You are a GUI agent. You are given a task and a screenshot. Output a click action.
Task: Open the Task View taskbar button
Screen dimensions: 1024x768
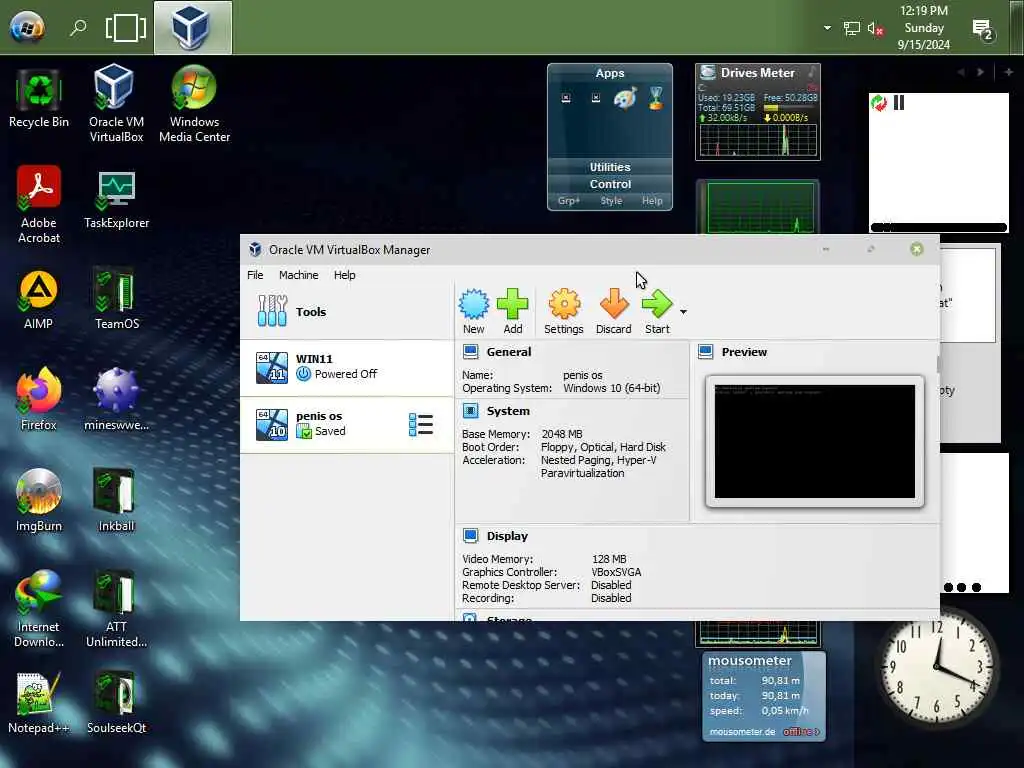pyautogui.click(x=125, y=27)
